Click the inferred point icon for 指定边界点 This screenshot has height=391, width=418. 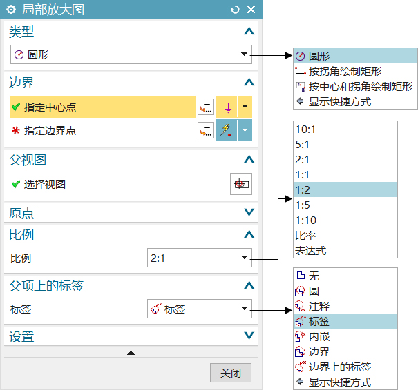227,130
